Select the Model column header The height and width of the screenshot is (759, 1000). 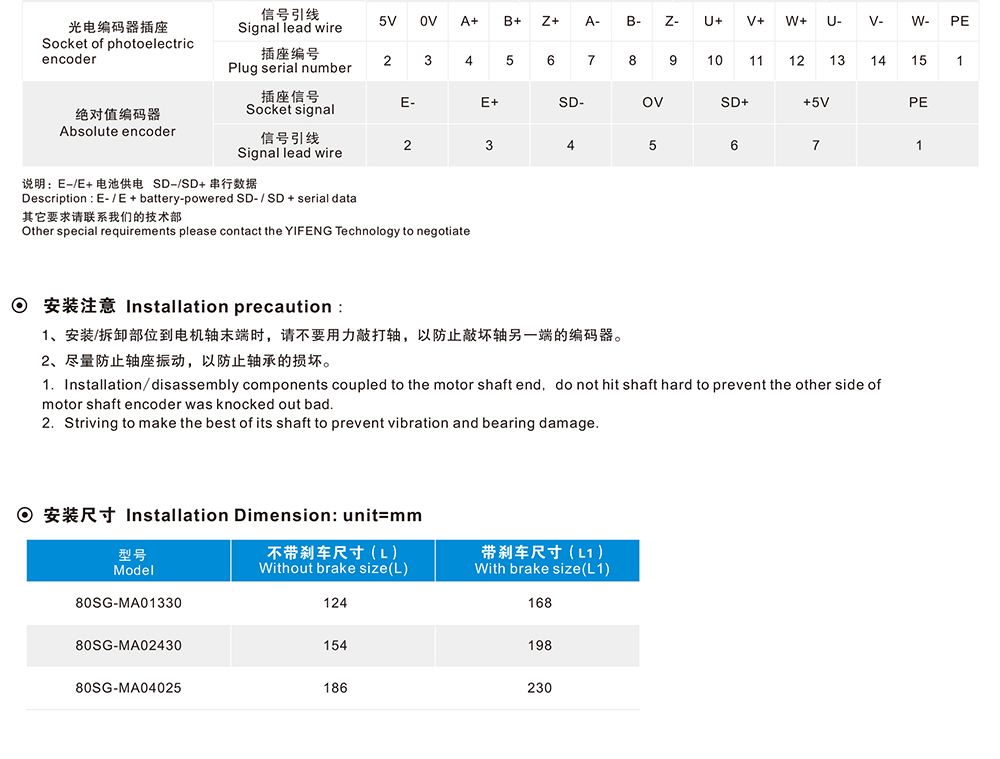(128, 561)
